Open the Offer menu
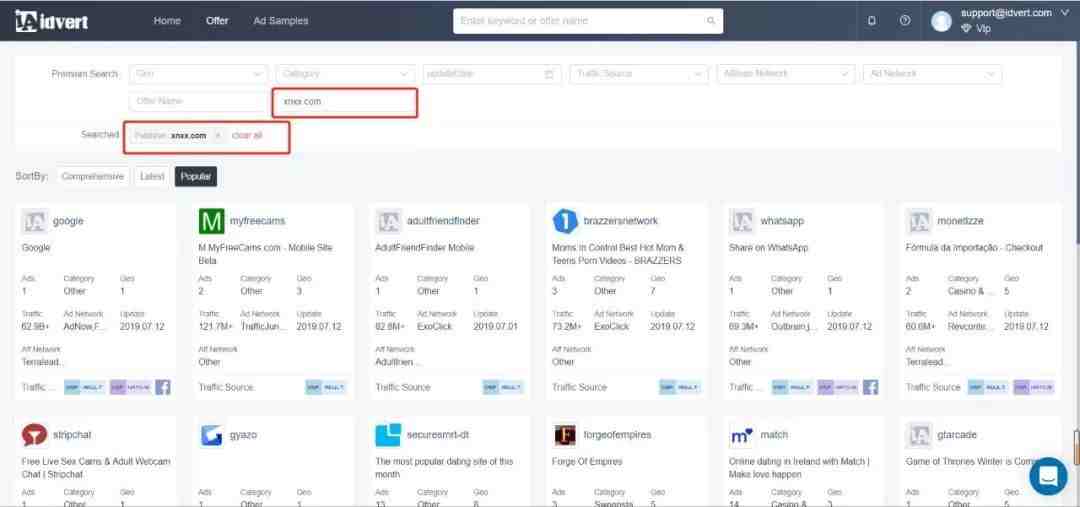Viewport: 1080px width, 507px height. tap(217, 21)
